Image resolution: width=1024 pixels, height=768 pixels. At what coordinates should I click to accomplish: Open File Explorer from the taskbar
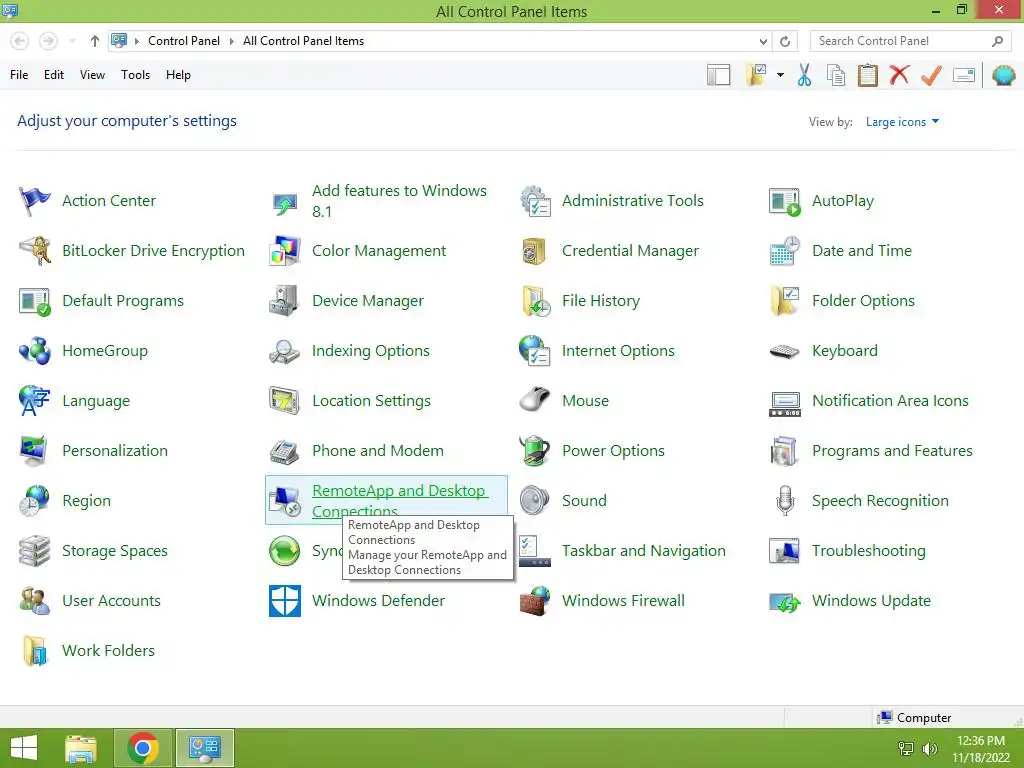click(81, 748)
